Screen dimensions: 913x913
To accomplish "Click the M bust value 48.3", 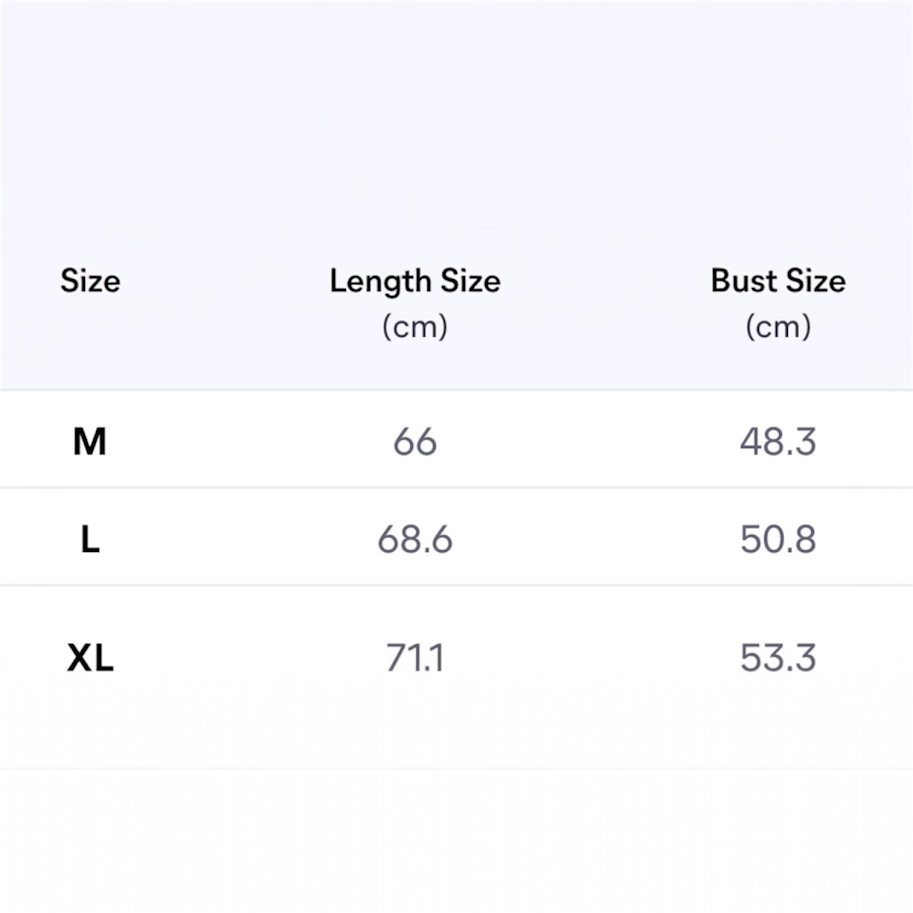I will [778, 441].
